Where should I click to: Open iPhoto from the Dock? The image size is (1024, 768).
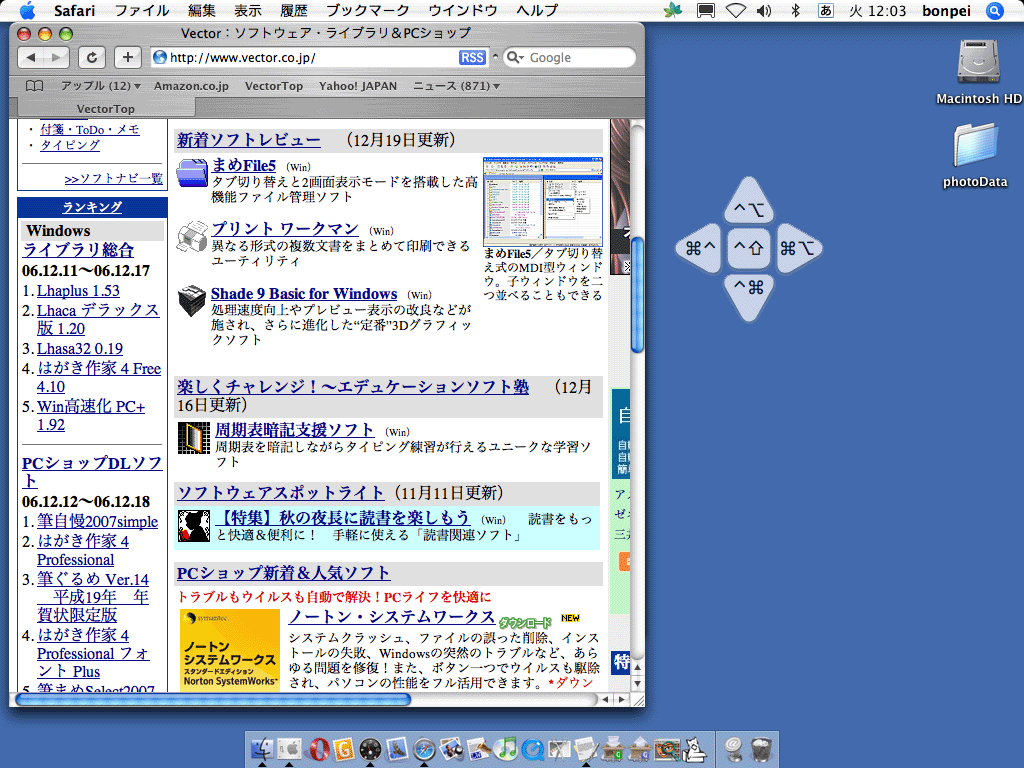[451, 750]
